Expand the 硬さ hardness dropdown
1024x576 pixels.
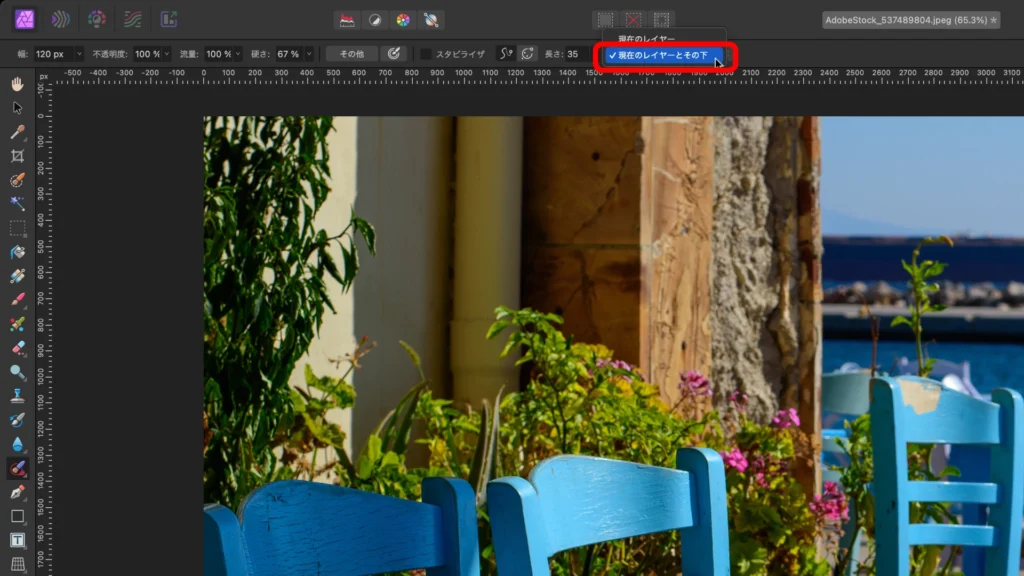(308, 54)
